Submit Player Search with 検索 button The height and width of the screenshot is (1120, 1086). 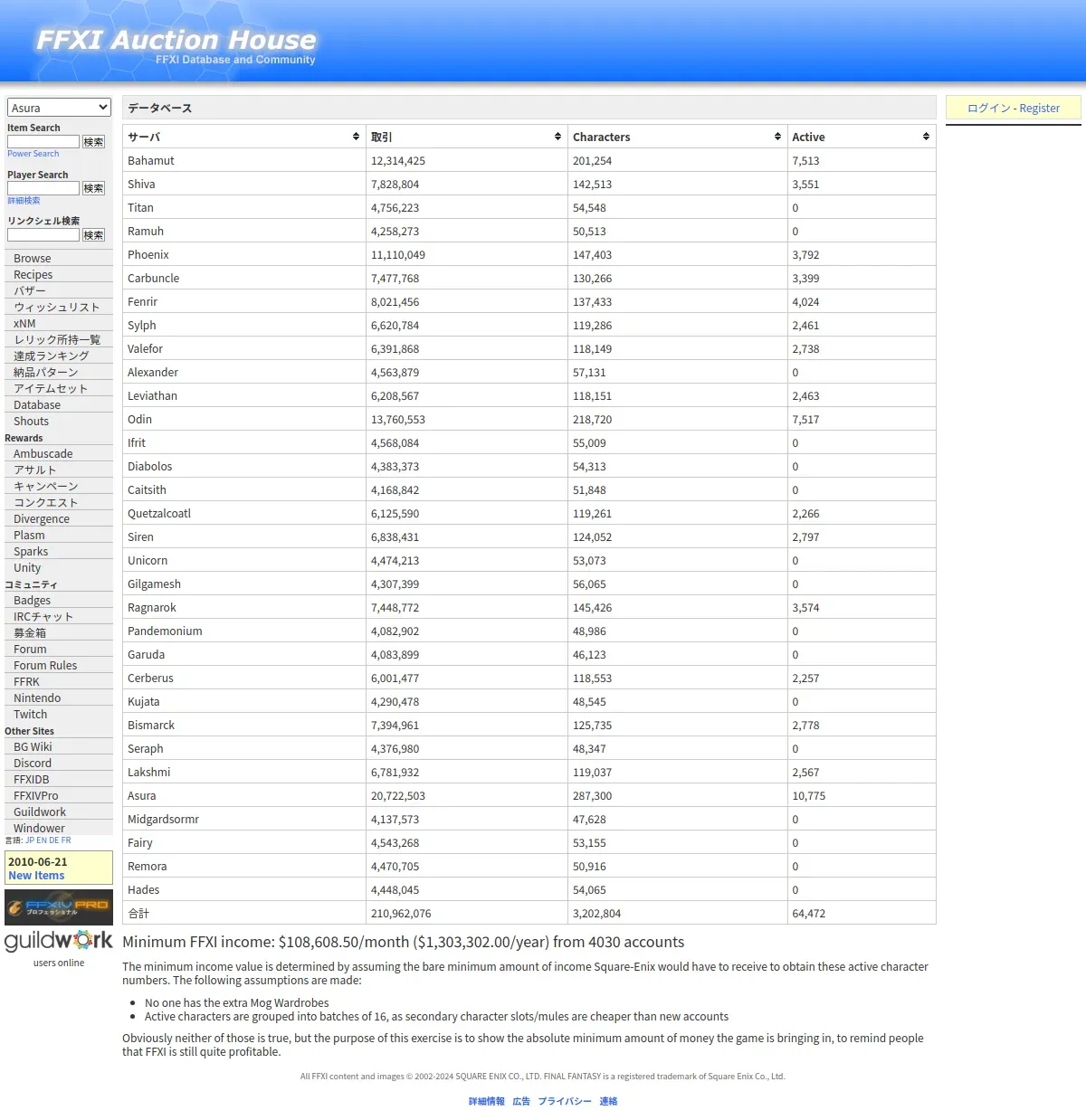coord(93,188)
